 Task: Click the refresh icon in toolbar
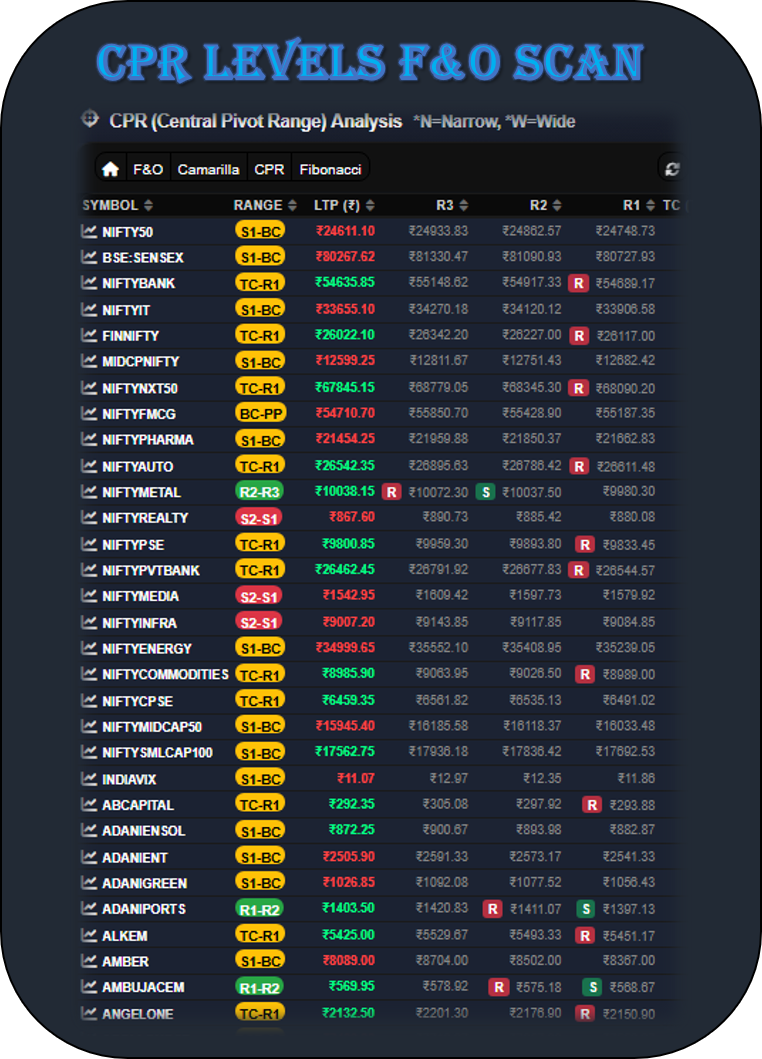point(672,169)
